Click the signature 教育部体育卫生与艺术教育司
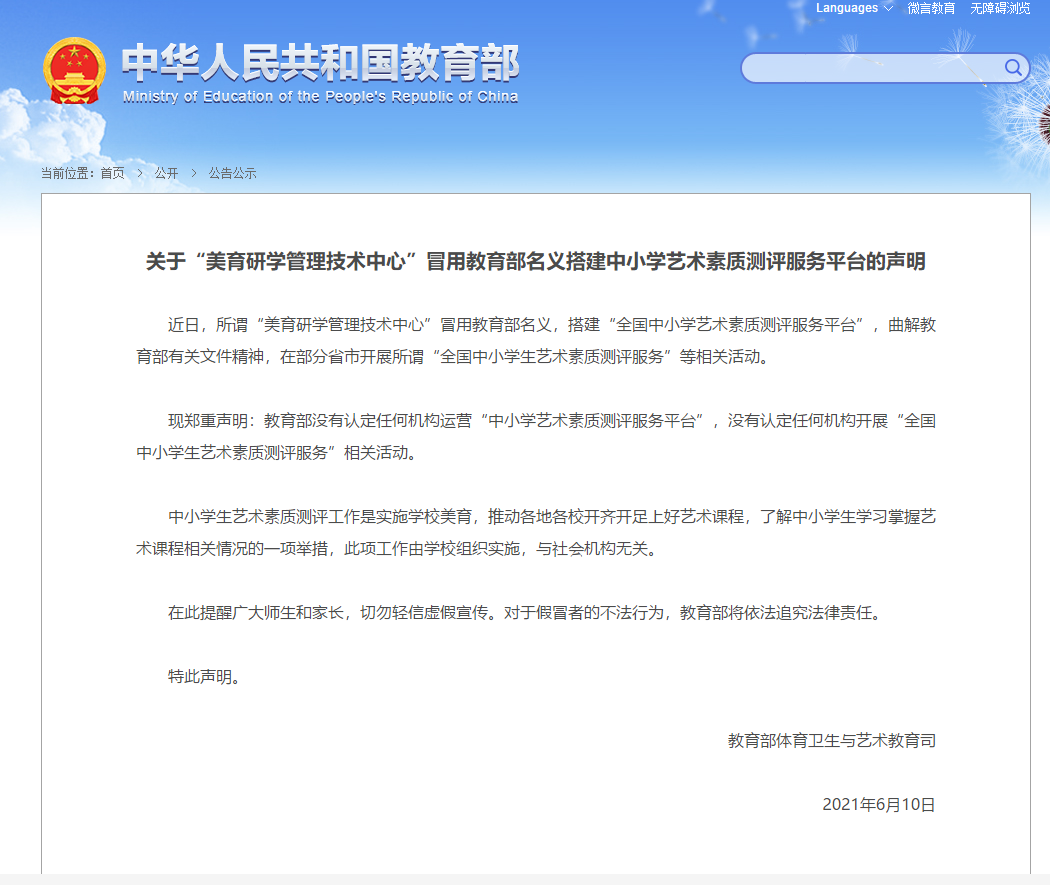1050x885 pixels. point(832,740)
